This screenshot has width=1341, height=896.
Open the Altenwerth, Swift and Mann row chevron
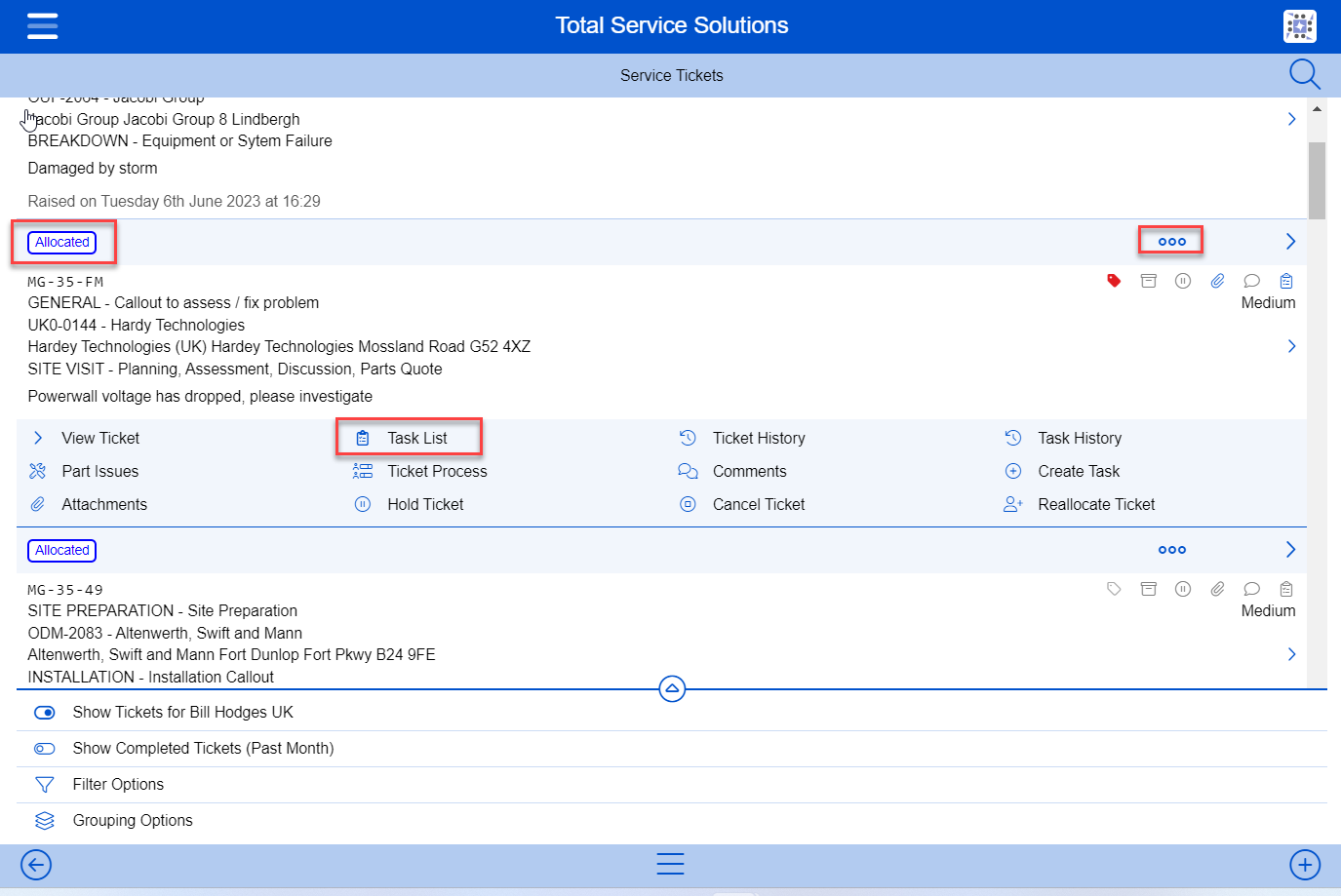click(x=1291, y=654)
